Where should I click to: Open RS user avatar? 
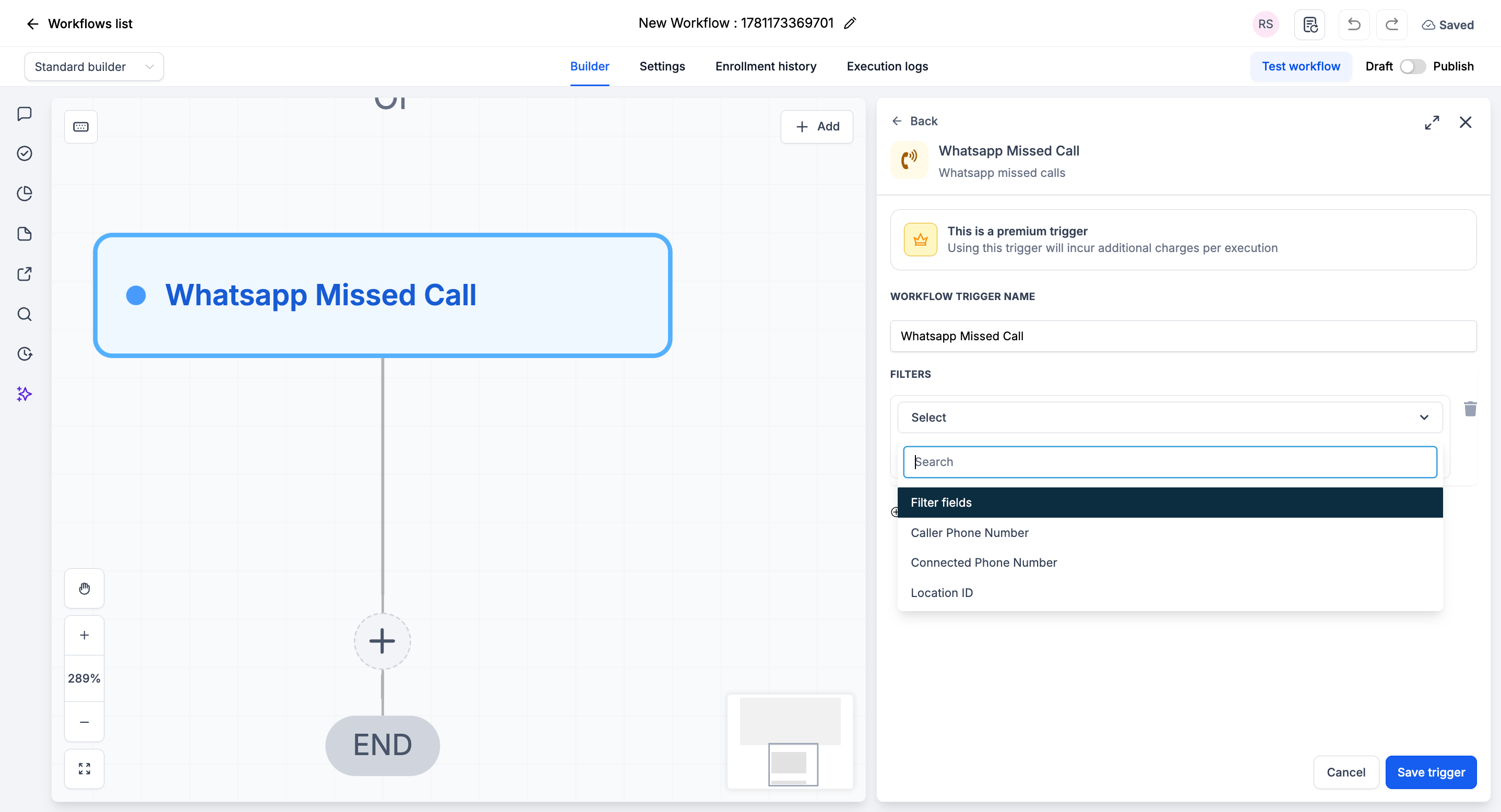(1265, 25)
